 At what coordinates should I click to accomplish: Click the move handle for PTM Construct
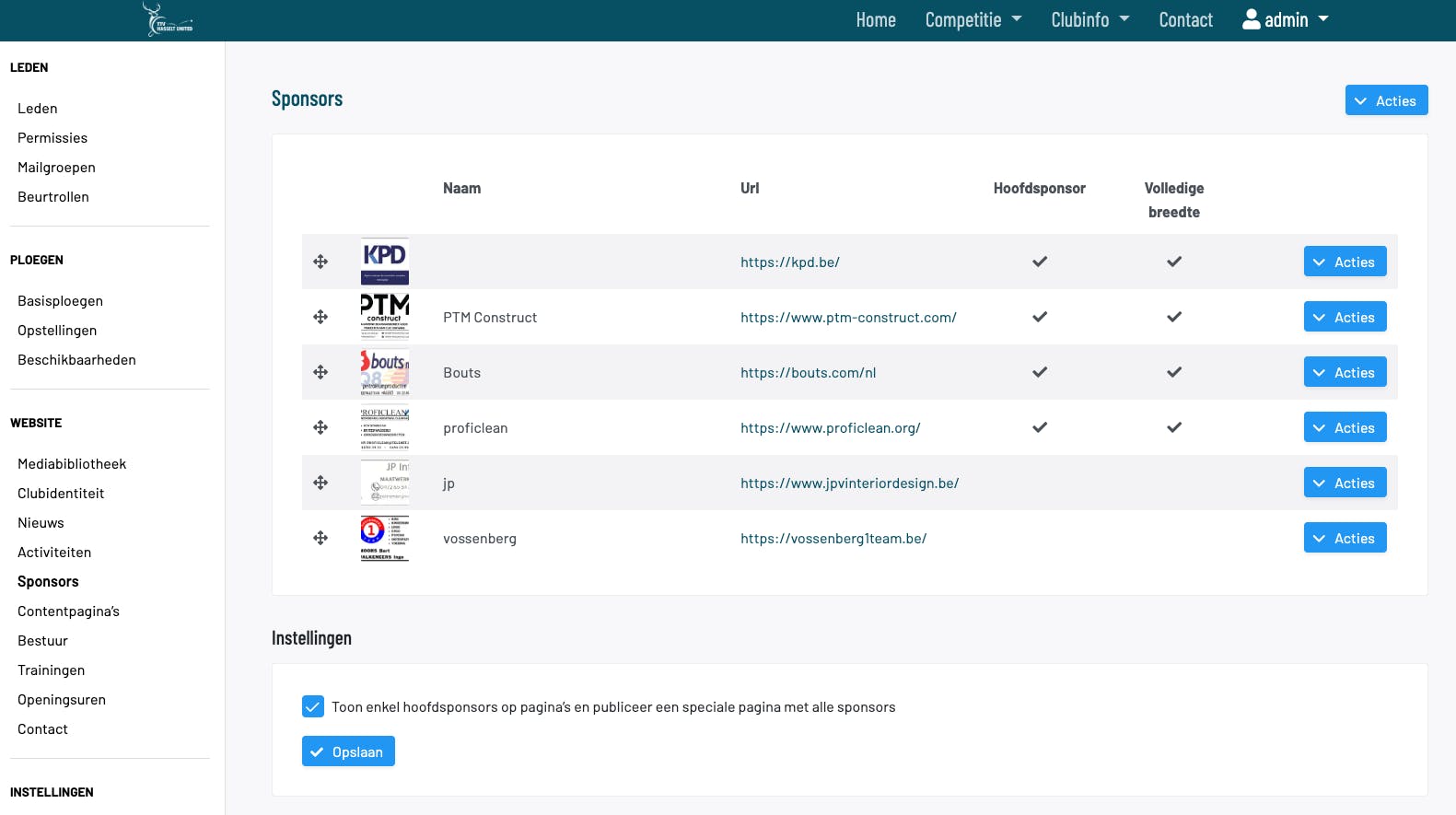(320, 317)
